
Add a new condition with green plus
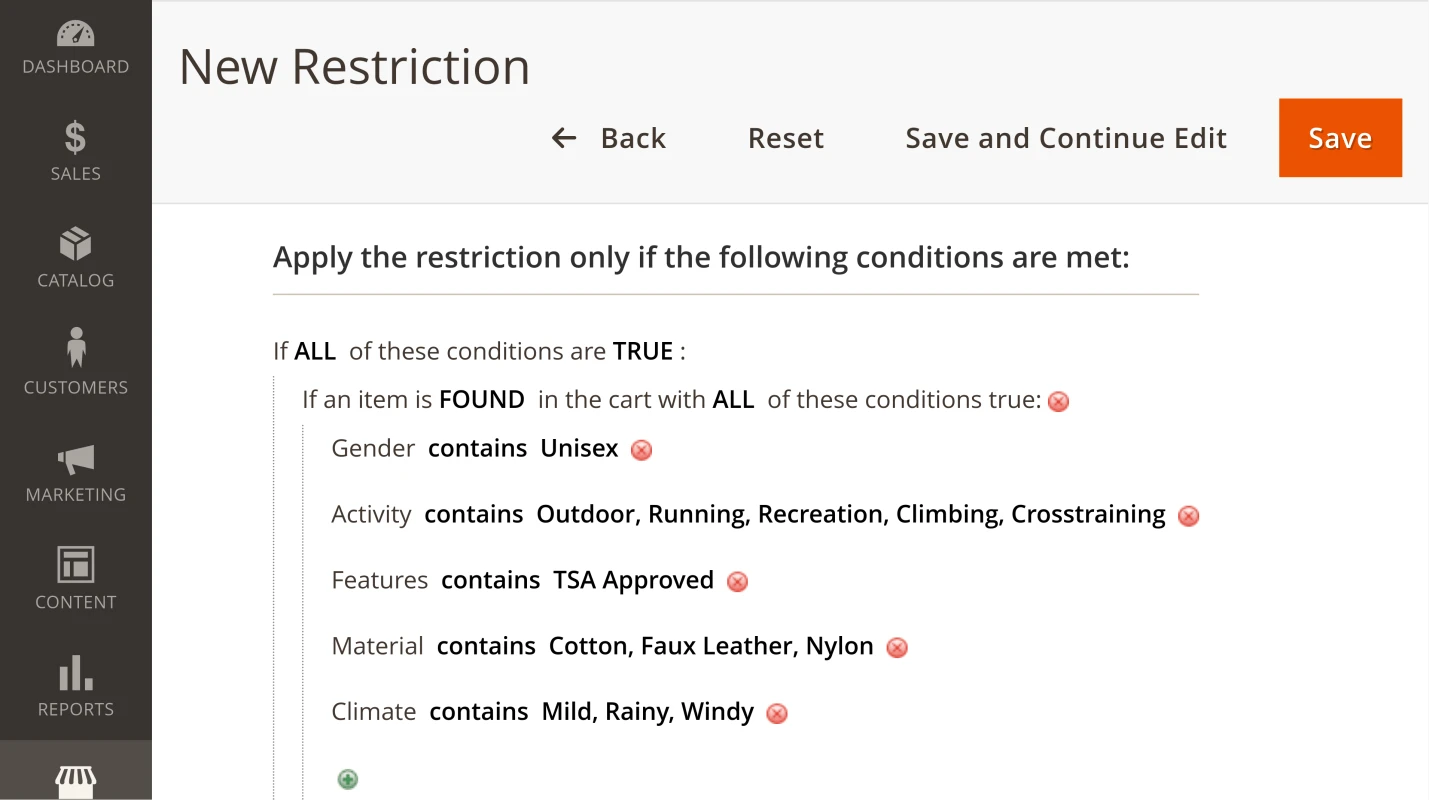tap(347, 779)
